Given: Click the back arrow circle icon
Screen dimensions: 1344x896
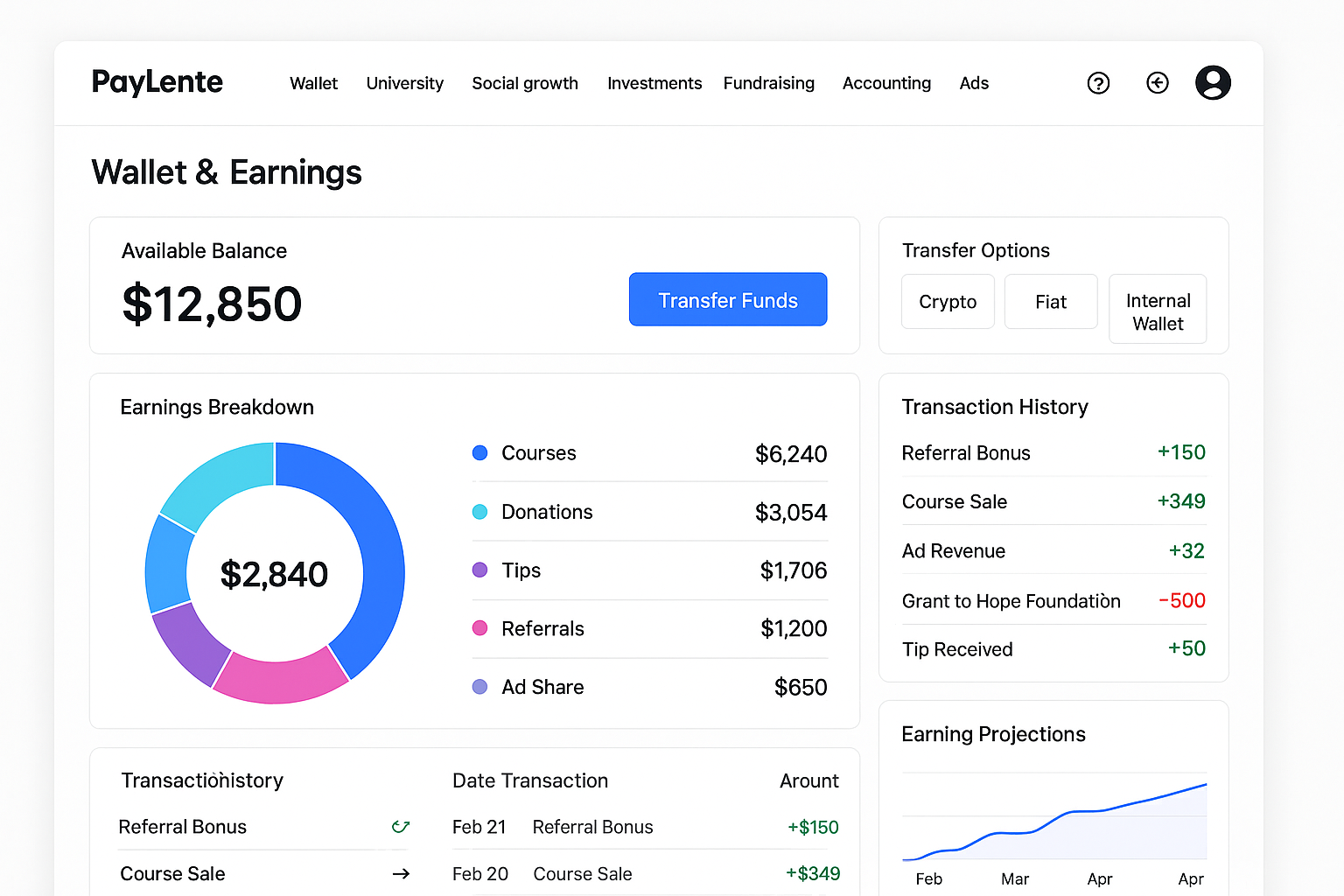Looking at the screenshot, I should pos(1158,83).
